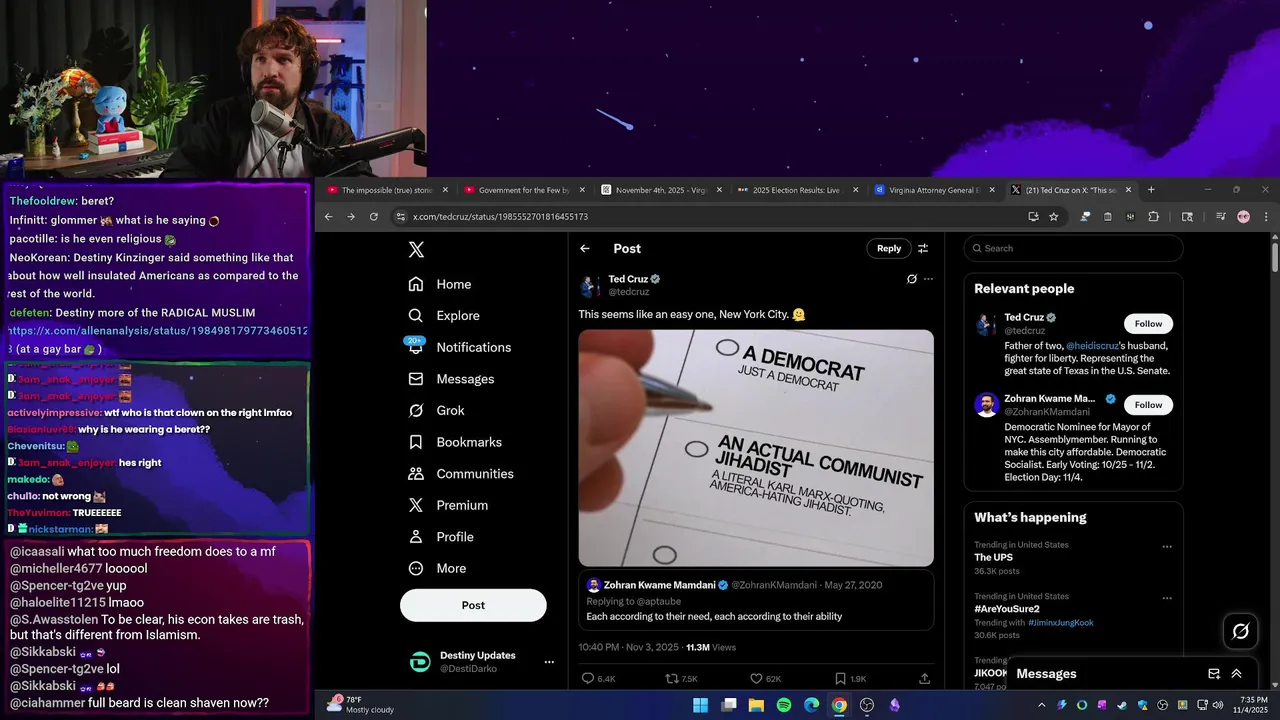This screenshot has width=1280, height=720.
Task: Bookmark this page with star icon
Action: point(1053,216)
